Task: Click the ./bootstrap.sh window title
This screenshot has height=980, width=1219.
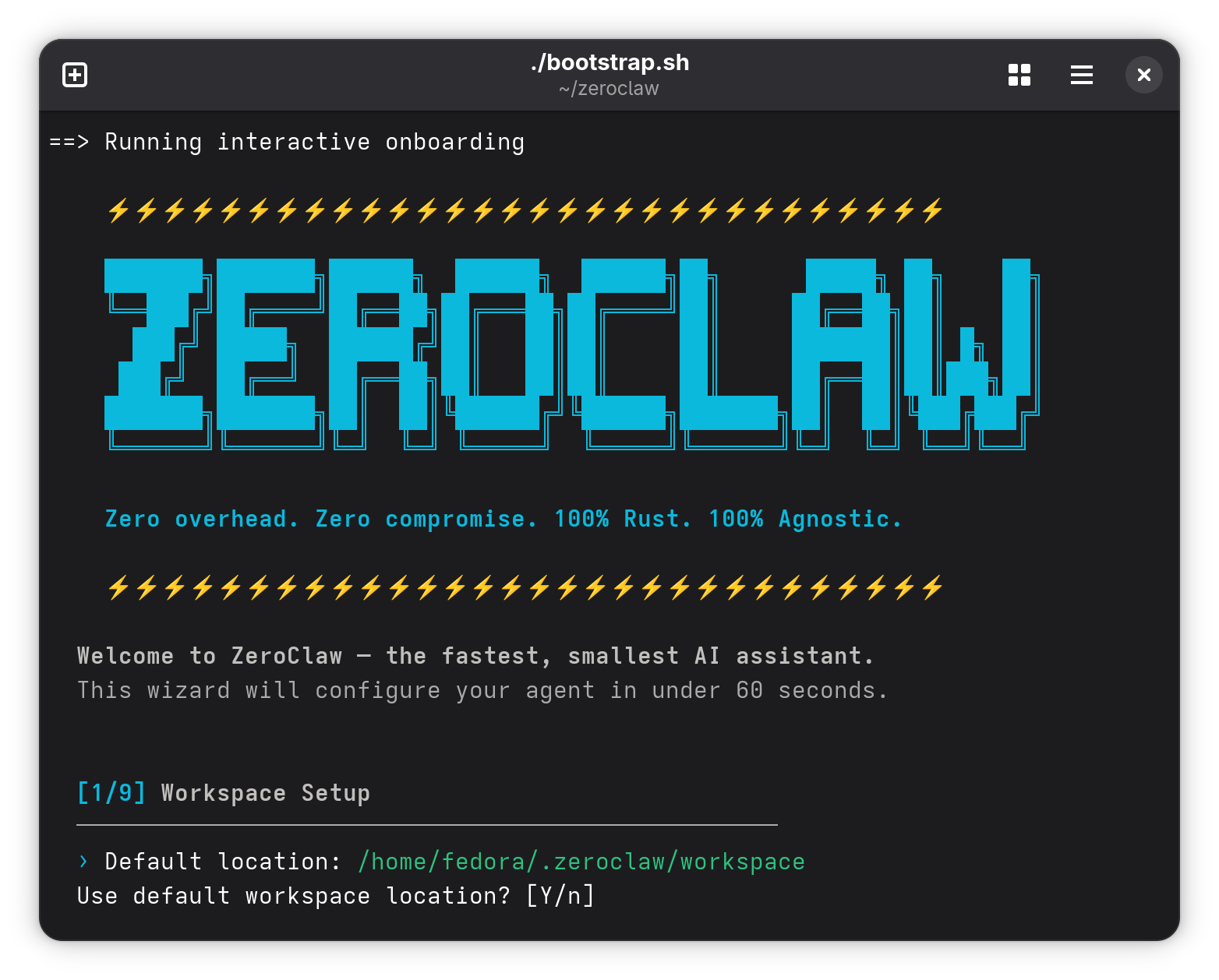Action: pos(609,62)
